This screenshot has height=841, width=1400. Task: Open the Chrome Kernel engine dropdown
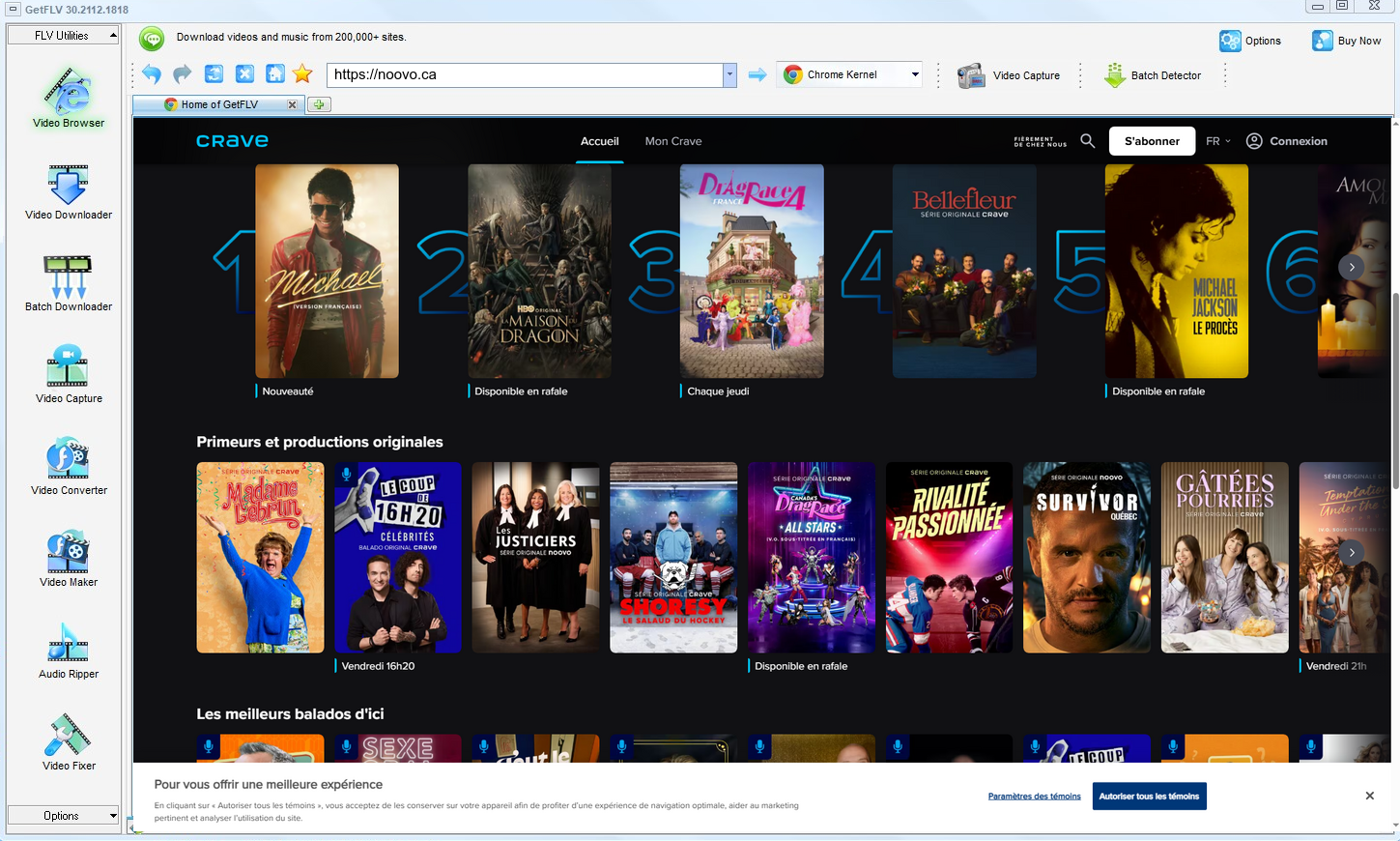tap(850, 74)
